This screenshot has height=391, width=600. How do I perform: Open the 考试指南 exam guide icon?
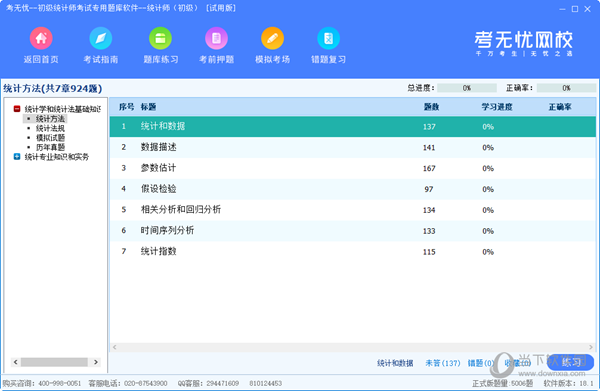coord(101,38)
